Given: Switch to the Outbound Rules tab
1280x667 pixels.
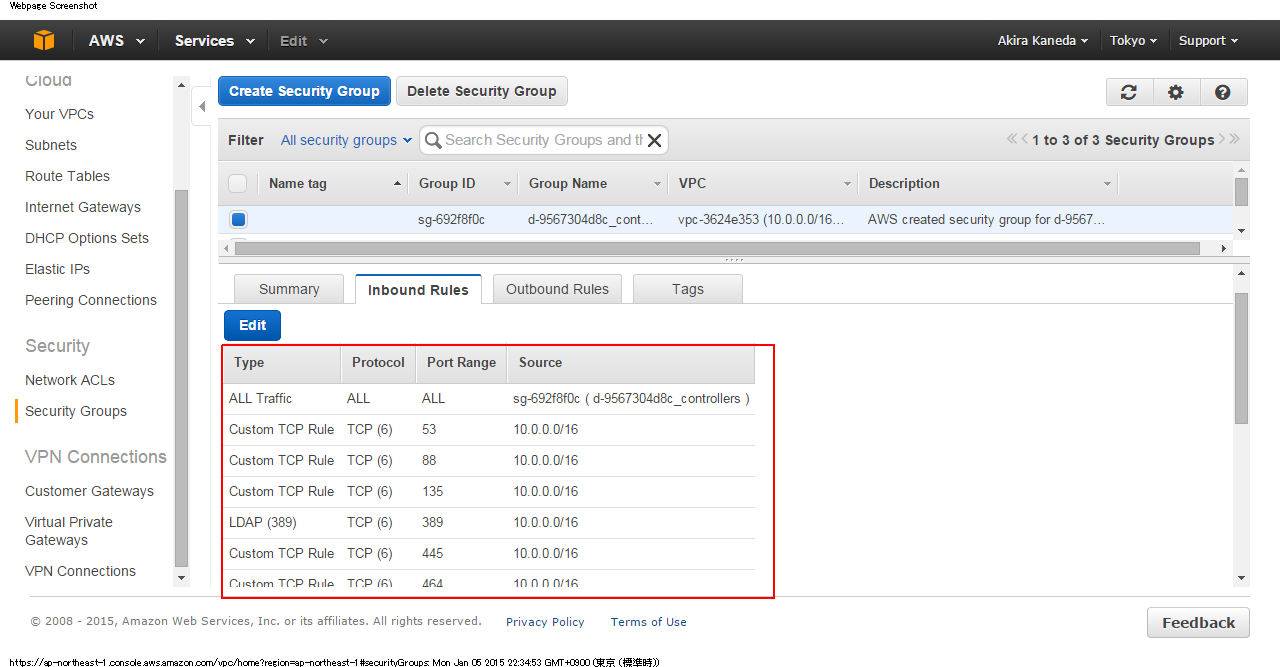Looking at the screenshot, I should click(x=557, y=289).
